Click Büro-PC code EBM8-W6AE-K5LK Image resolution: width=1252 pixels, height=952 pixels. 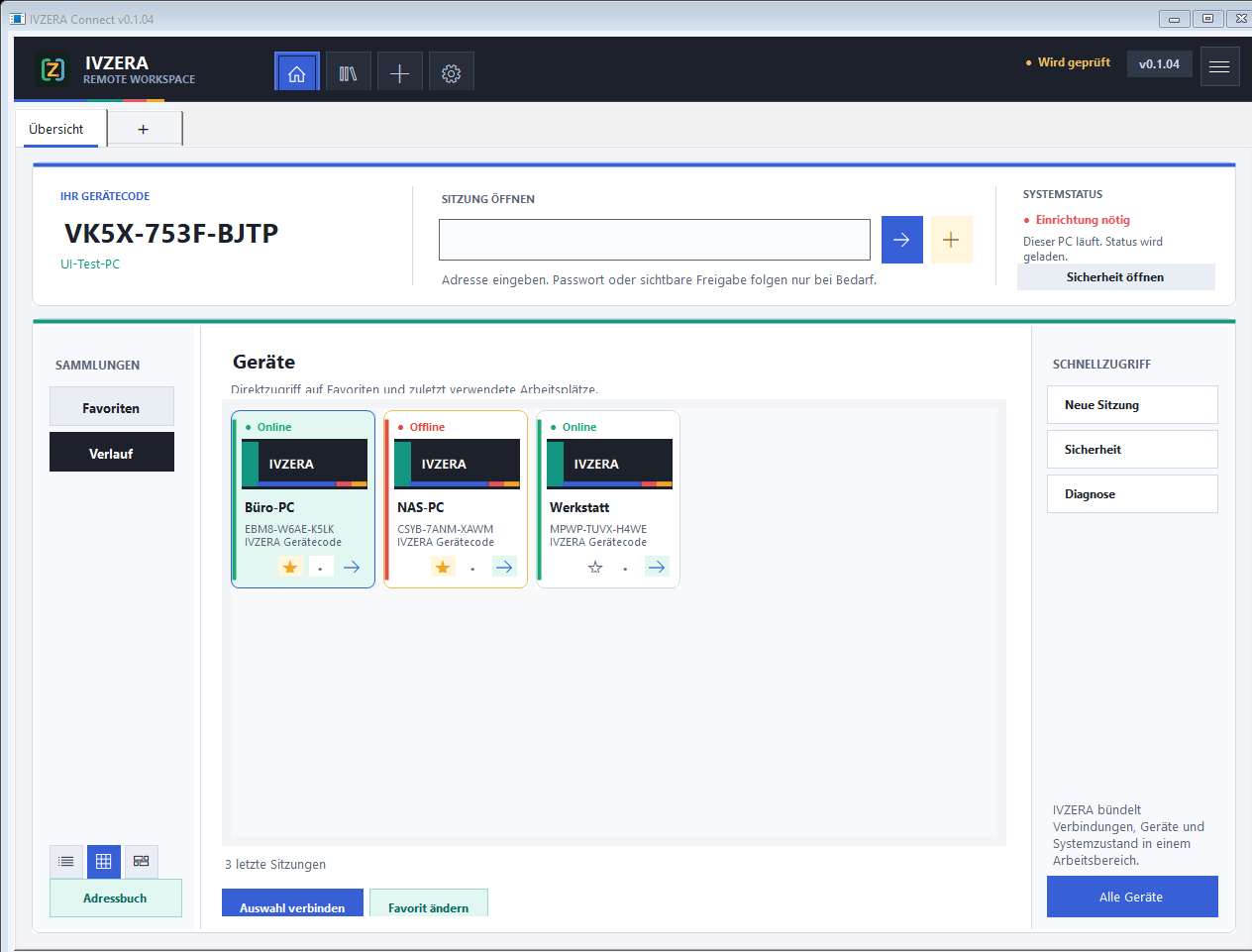(289, 529)
